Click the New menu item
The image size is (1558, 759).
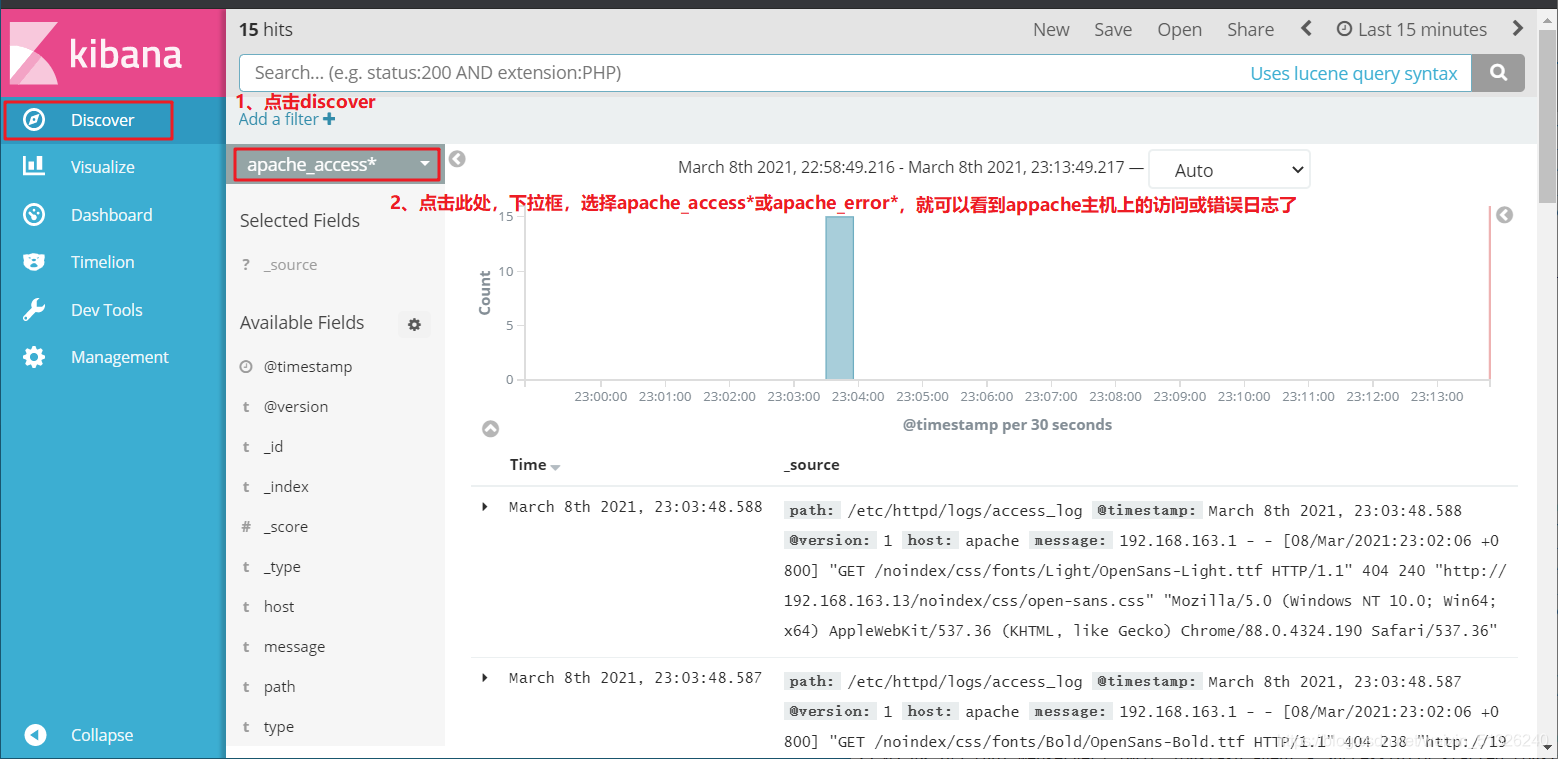pos(1051,29)
